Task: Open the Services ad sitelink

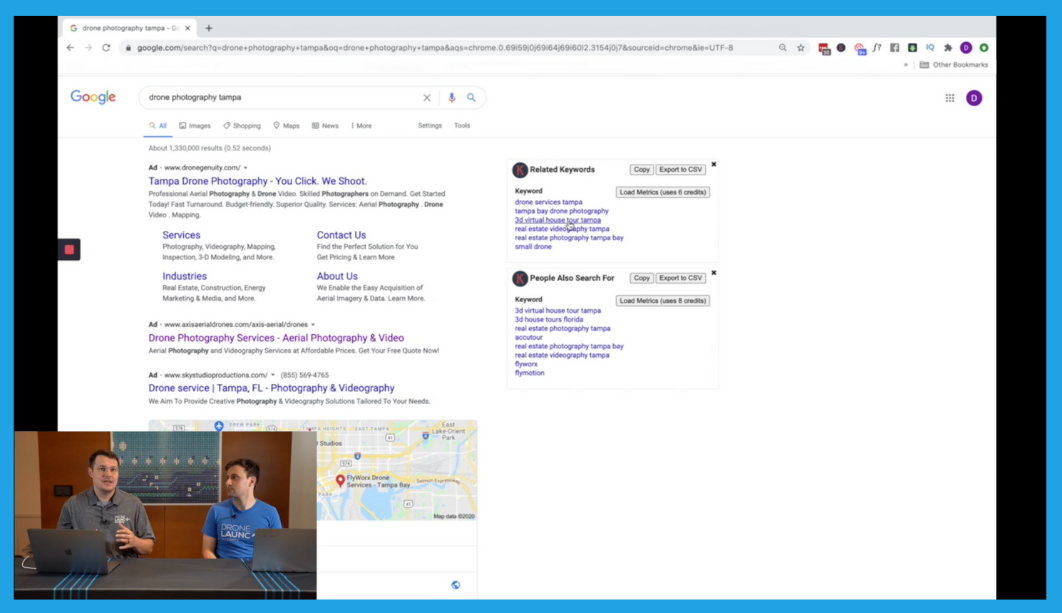Action: coord(181,235)
